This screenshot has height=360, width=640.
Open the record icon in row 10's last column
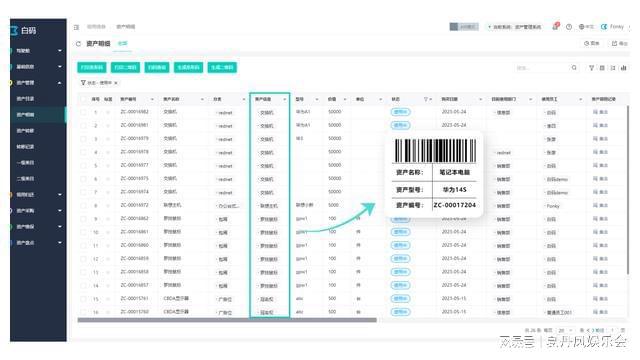(x=596, y=232)
